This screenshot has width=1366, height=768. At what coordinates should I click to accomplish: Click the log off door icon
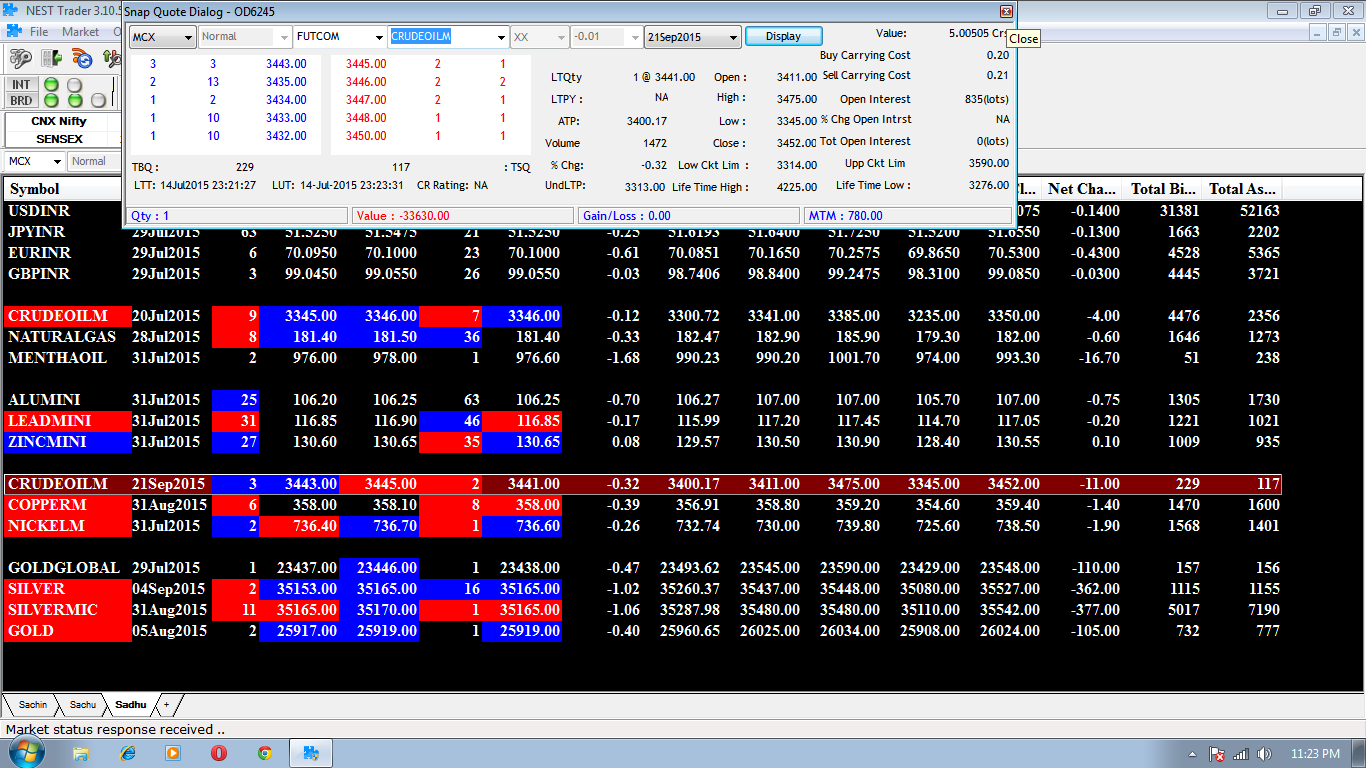(x=52, y=59)
